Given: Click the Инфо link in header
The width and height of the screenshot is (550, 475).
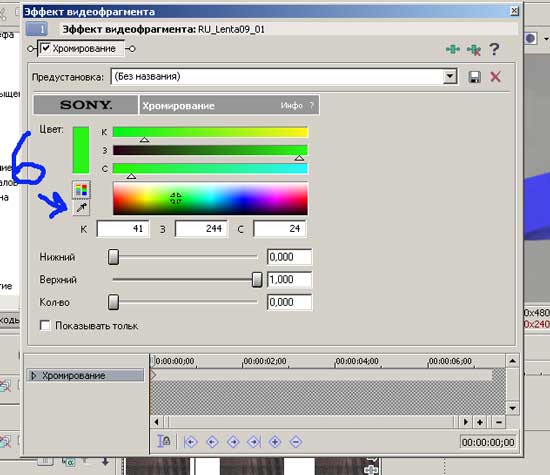Looking at the screenshot, I should tap(291, 105).
